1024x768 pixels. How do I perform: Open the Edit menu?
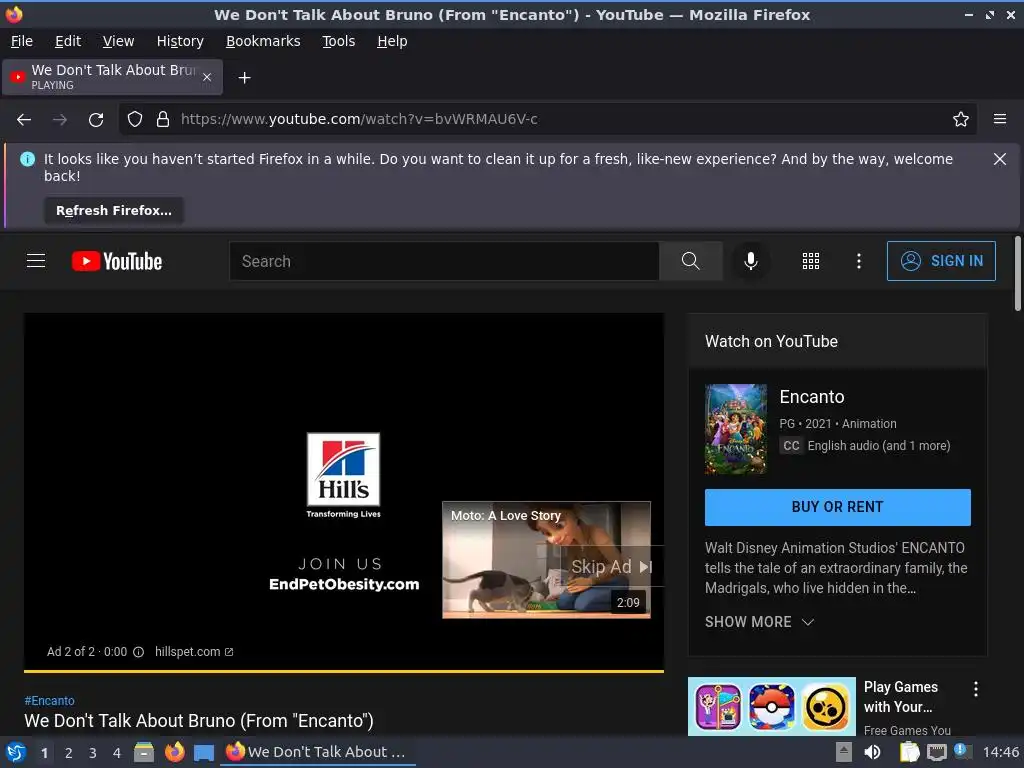68,41
